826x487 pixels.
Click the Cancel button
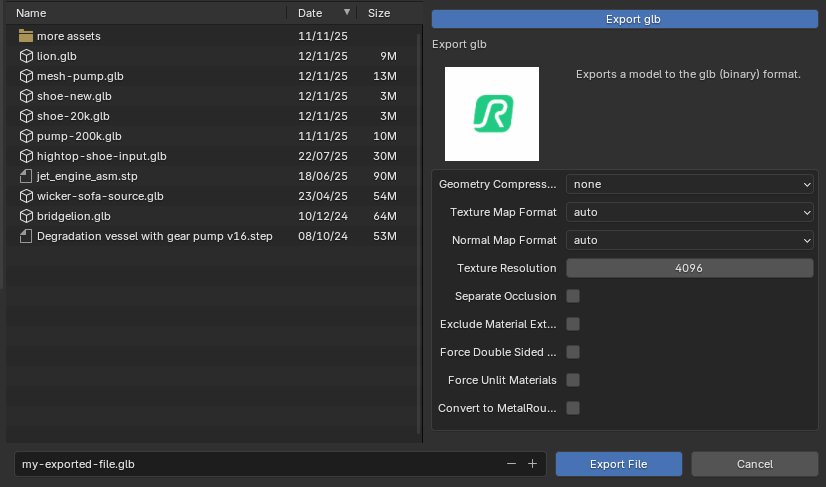click(x=754, y=464)
